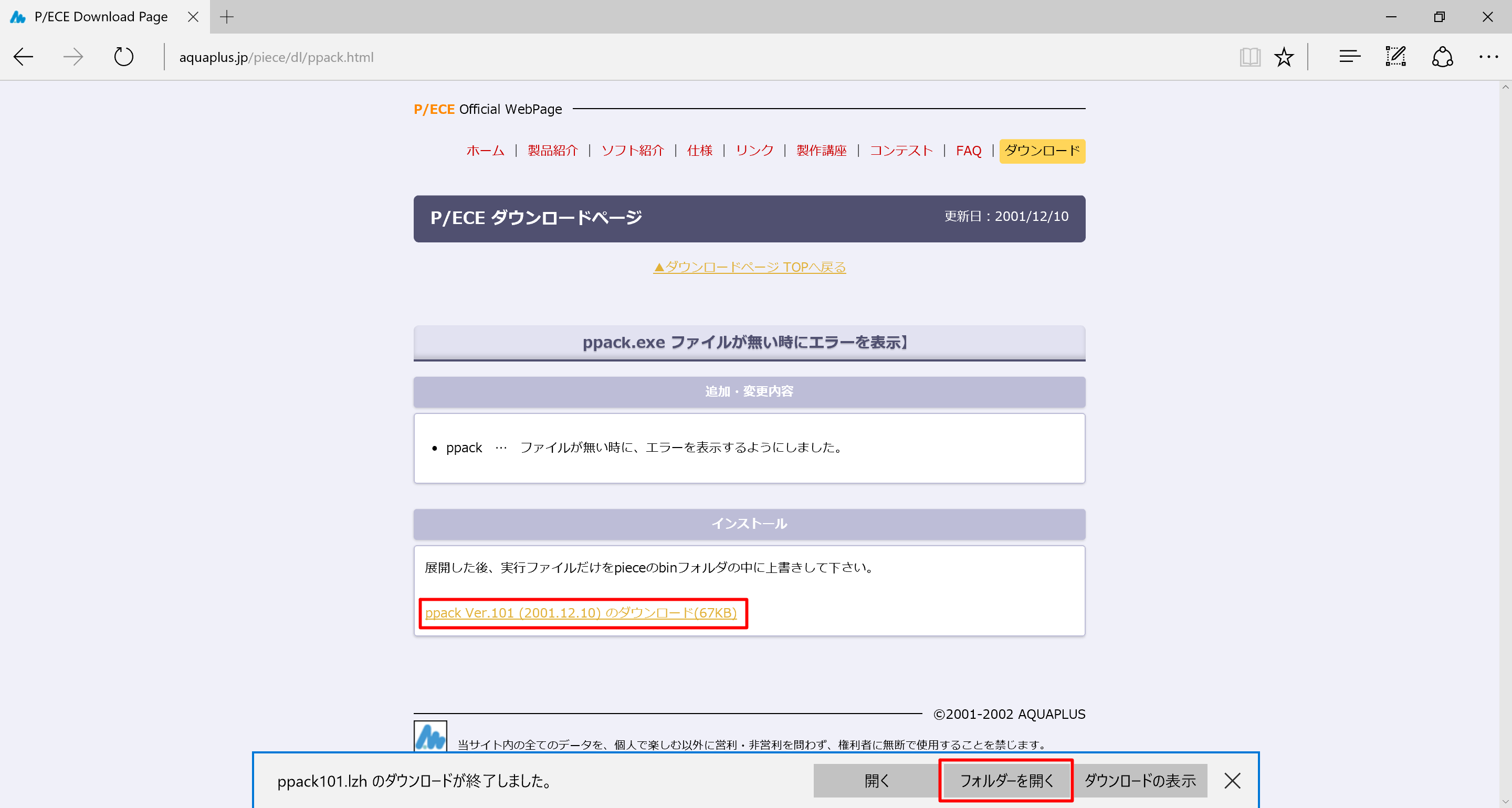The width and height of the screenshot is (1512, 808).
Task: Open a new tab with the plus icon
Action: point(227,17)
